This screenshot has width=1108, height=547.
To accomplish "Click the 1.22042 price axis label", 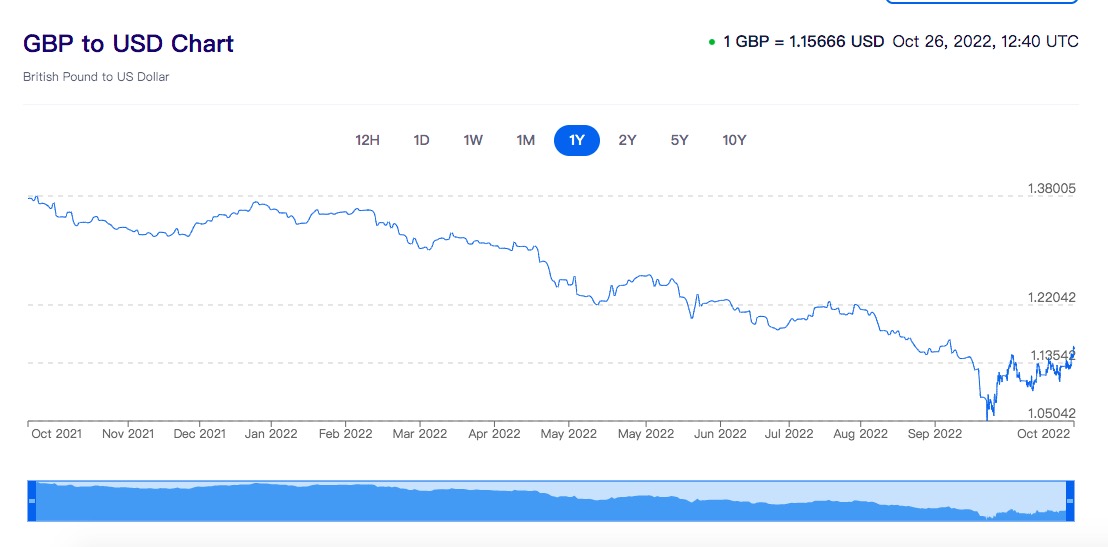I will tap(1050, 297).
